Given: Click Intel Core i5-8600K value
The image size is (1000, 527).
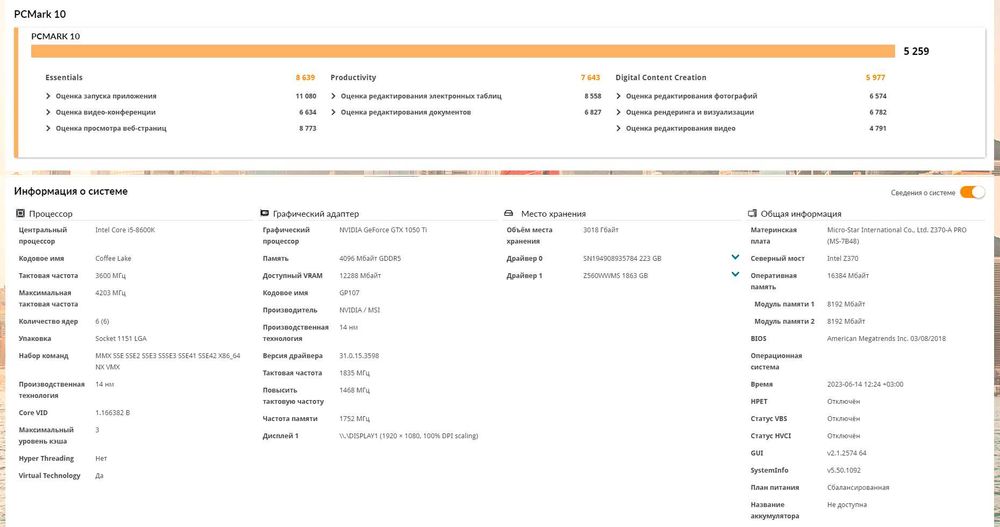Looking at the screenshot, I should tap(125, 230).
